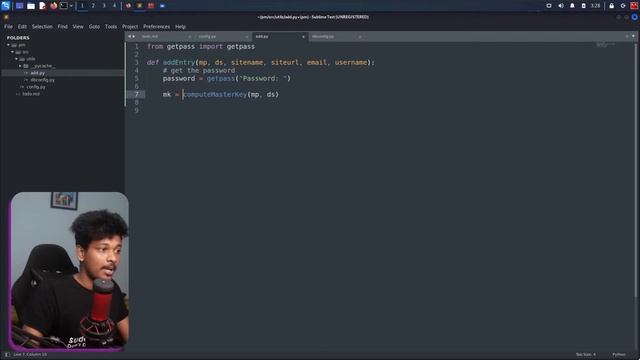Click the webcam overlay thumbnail
The height and width of the screenshot is (360, 640).
(69, 271)
